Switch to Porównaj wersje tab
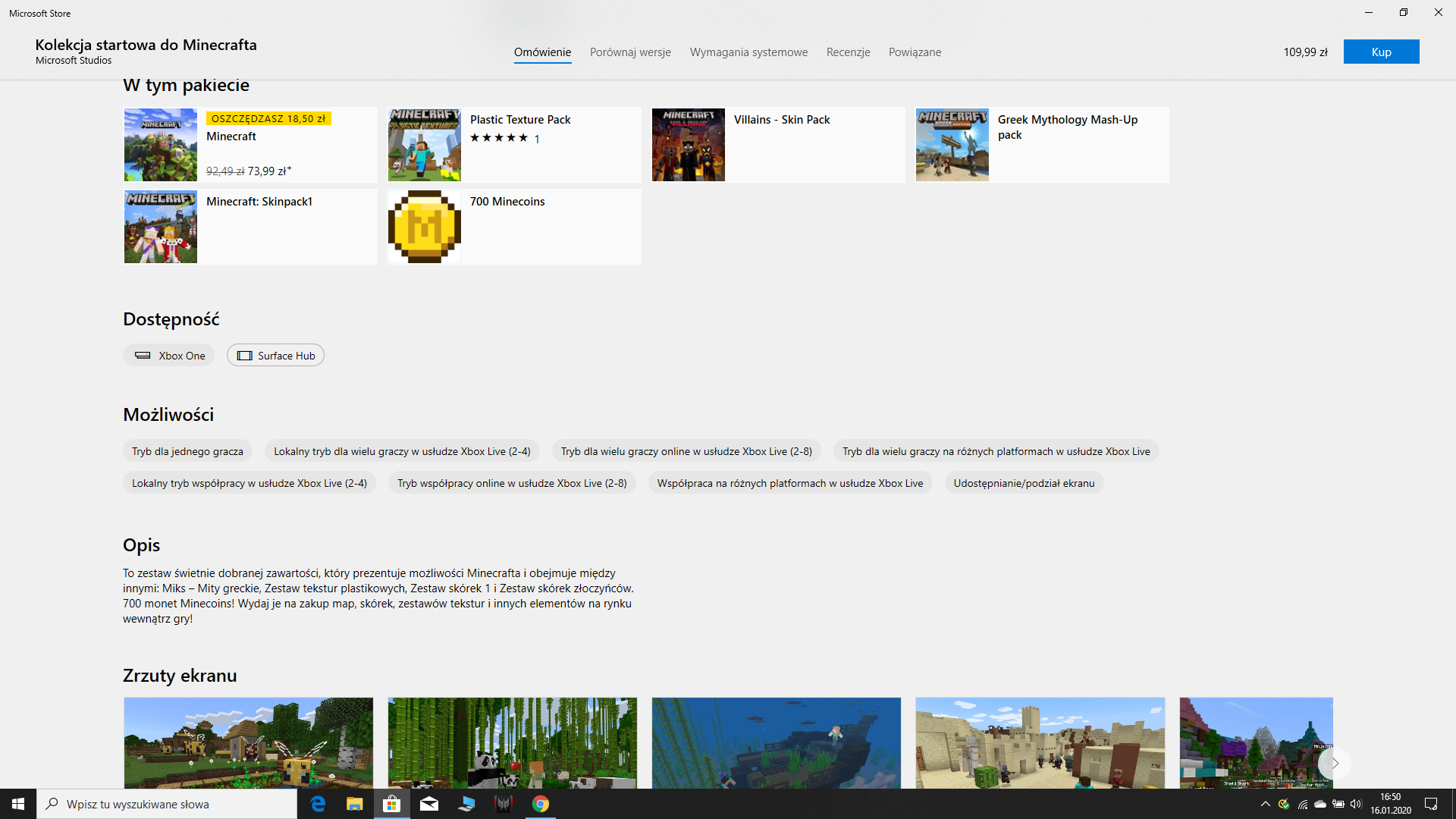The width and height of the screenshot is (1456, 819). (630, 52)
